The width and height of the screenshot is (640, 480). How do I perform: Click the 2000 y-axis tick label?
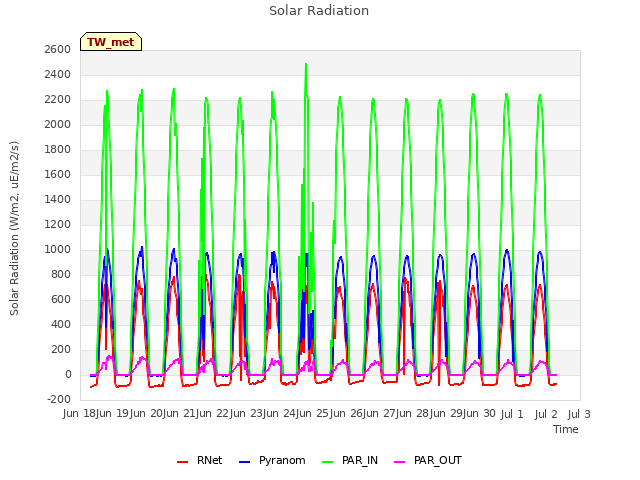click(58, 124)
